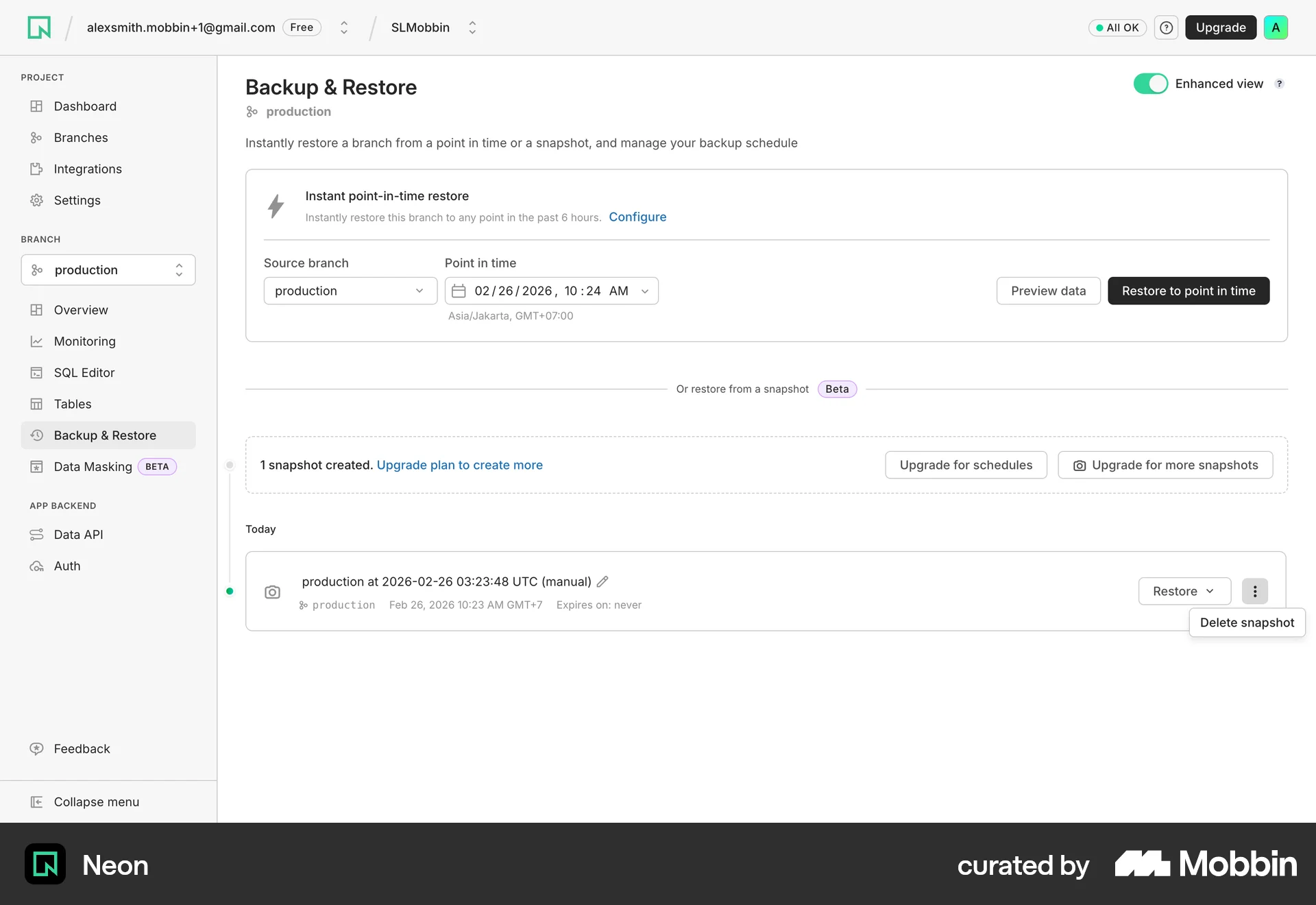Click the SQL Editor icon

[x=36, y=373]
